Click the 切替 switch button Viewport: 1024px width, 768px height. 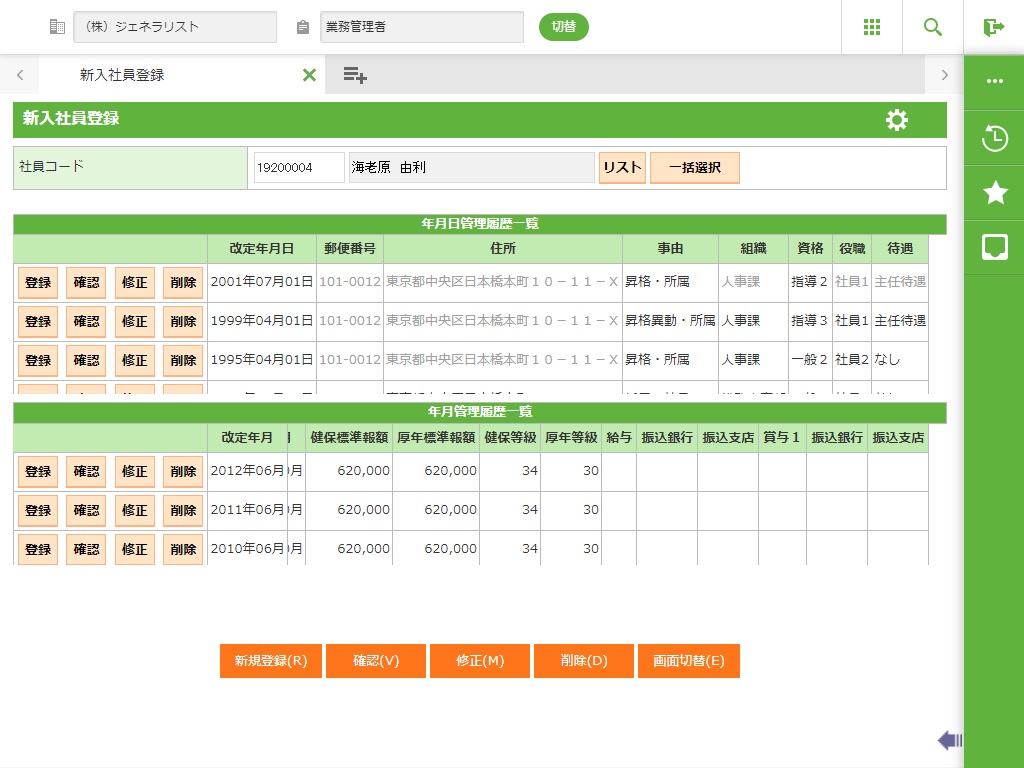coord(564,27)
